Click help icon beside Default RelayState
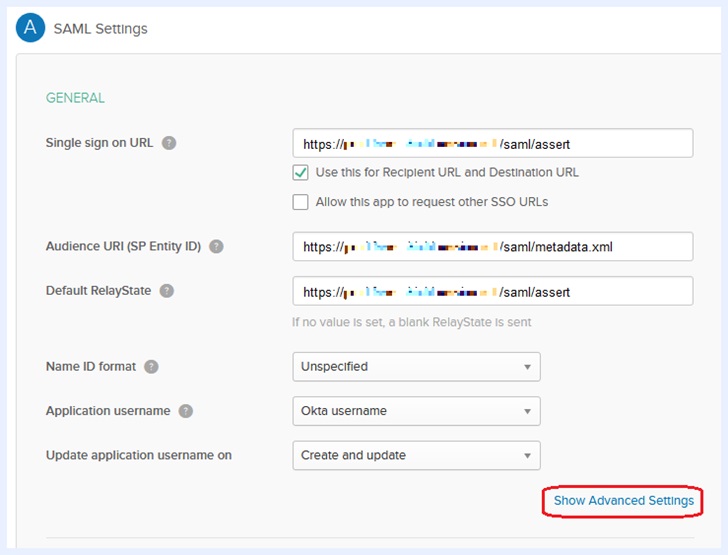 click(x=167, y=291)
